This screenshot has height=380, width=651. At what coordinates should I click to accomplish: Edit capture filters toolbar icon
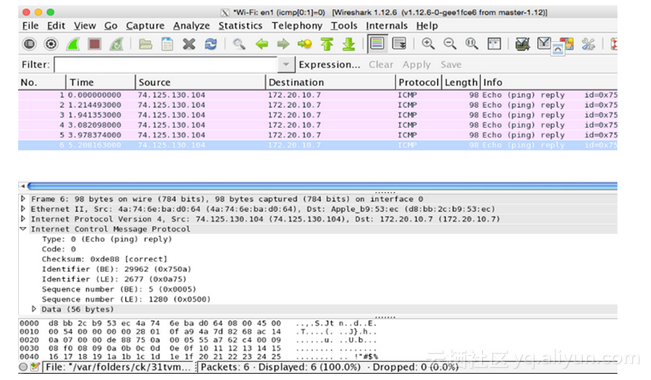pos(523,44)
